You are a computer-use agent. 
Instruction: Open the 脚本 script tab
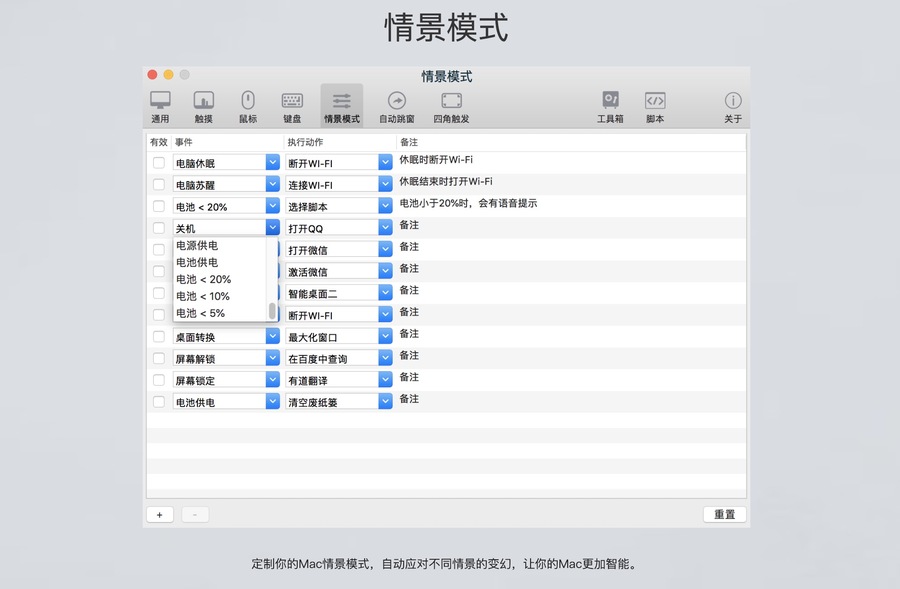pos(655,107)
